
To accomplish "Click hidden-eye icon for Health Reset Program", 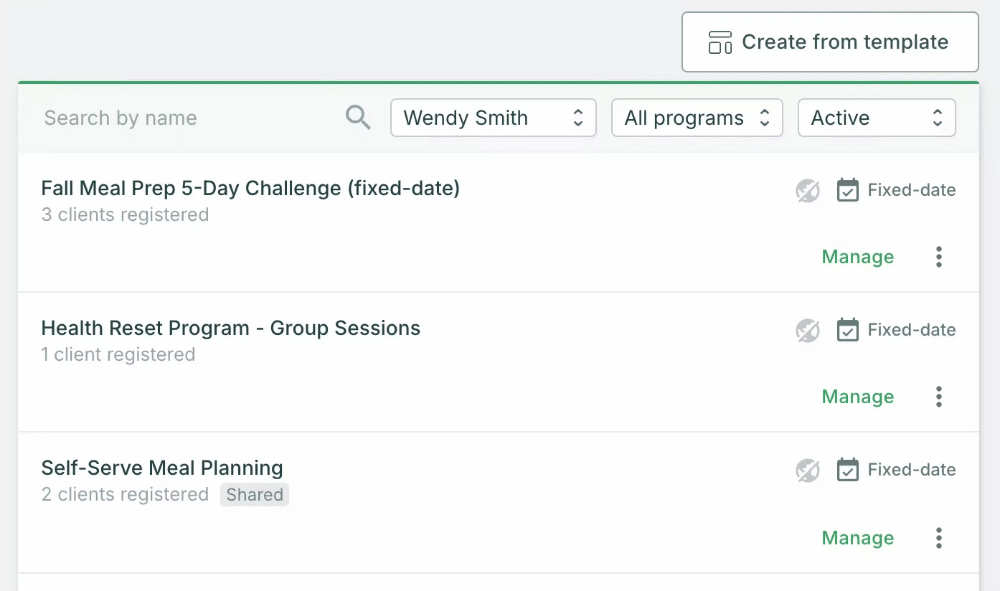I will (x=808, y=330).
